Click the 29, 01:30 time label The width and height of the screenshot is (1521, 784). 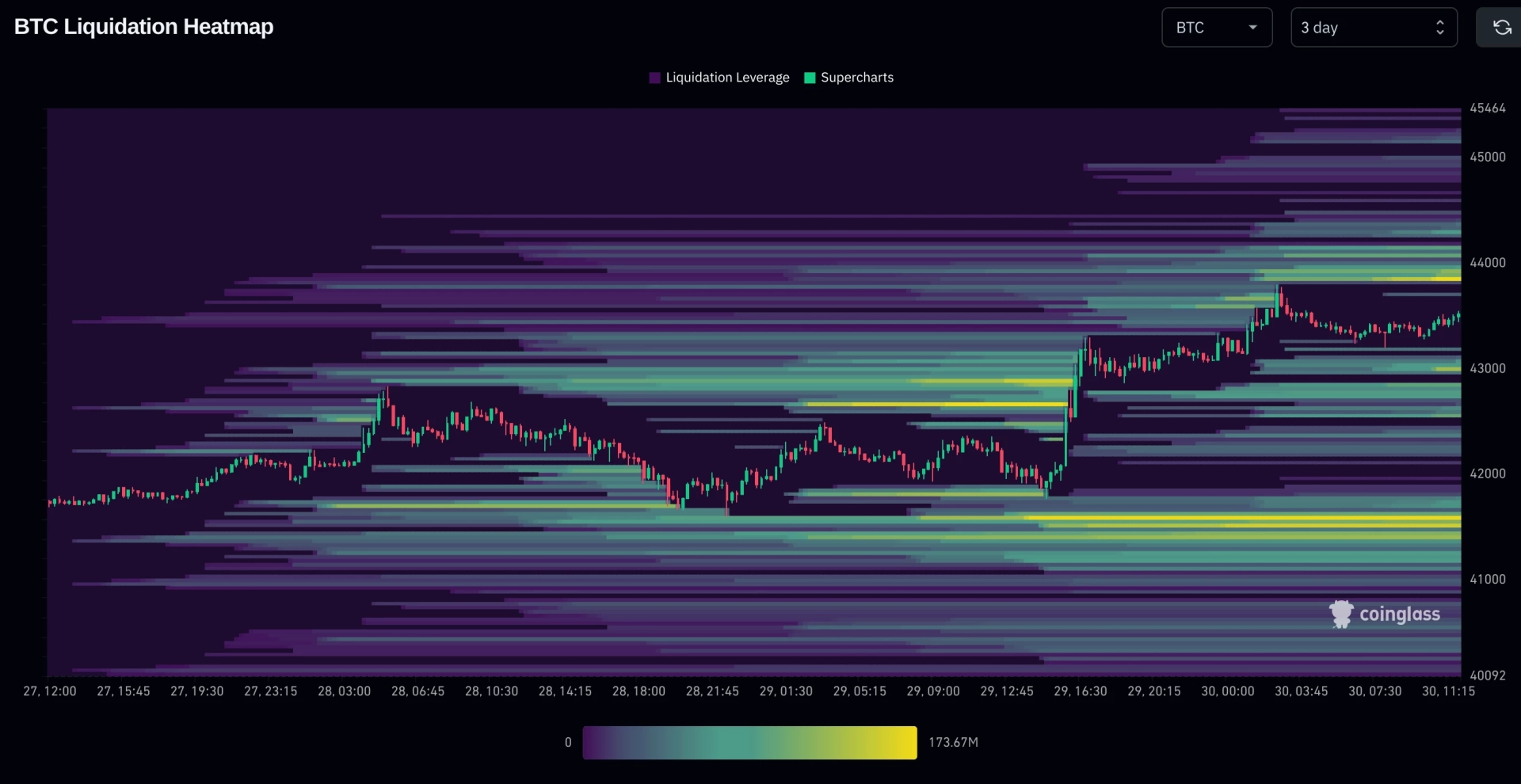click(787, 691)
